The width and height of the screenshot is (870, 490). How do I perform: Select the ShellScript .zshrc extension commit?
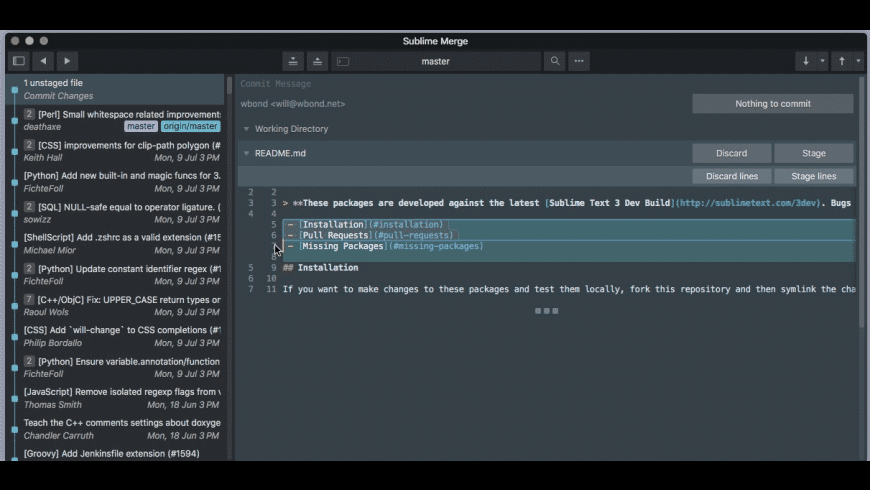[x=115, y=244]
